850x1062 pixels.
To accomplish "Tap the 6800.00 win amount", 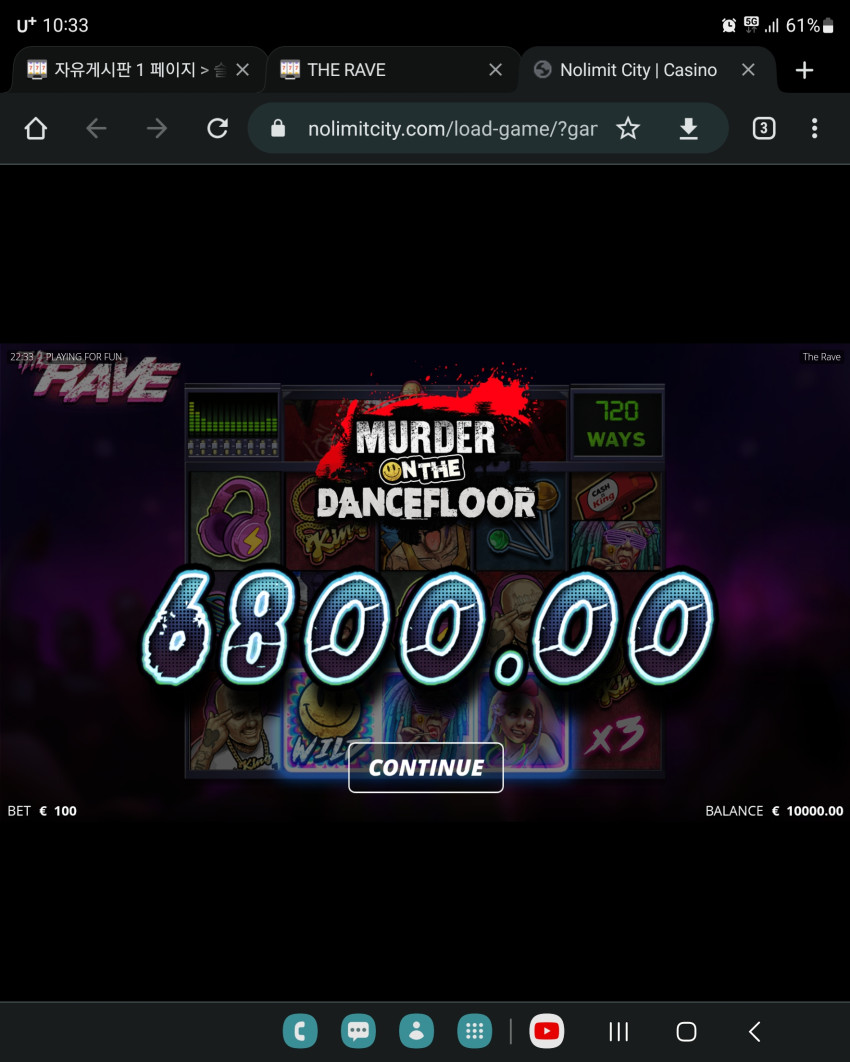I will (428, 626).
